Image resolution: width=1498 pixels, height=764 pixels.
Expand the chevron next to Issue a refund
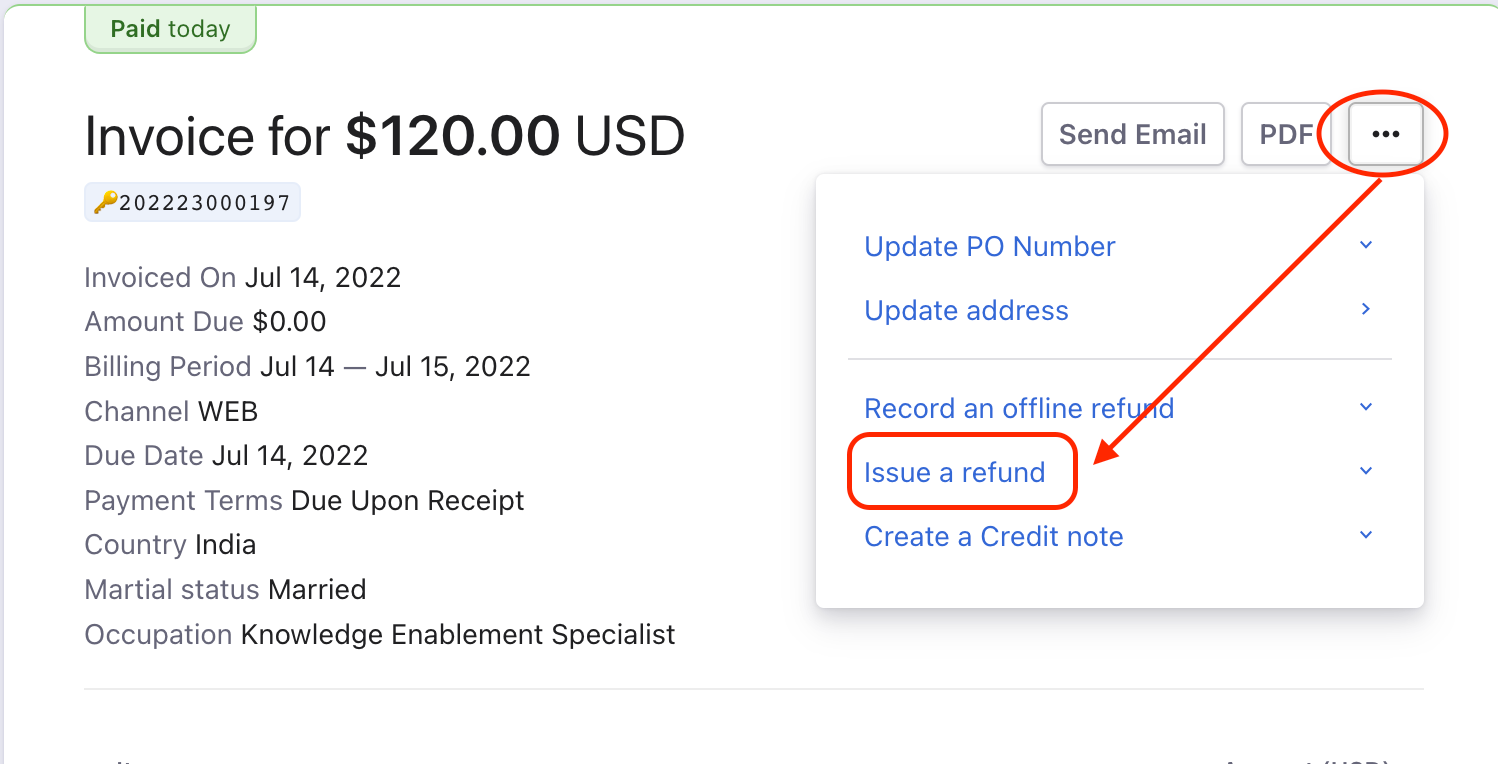tap(1366, 472)
